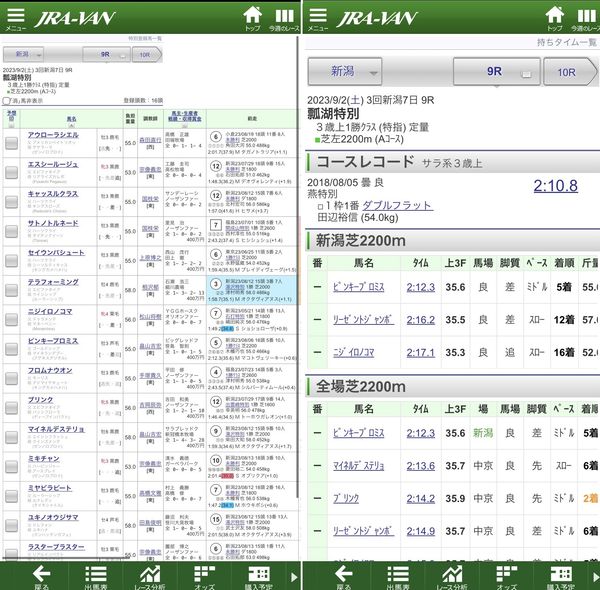Open race card list icon, right bottom bar

[x=398, y=577]
